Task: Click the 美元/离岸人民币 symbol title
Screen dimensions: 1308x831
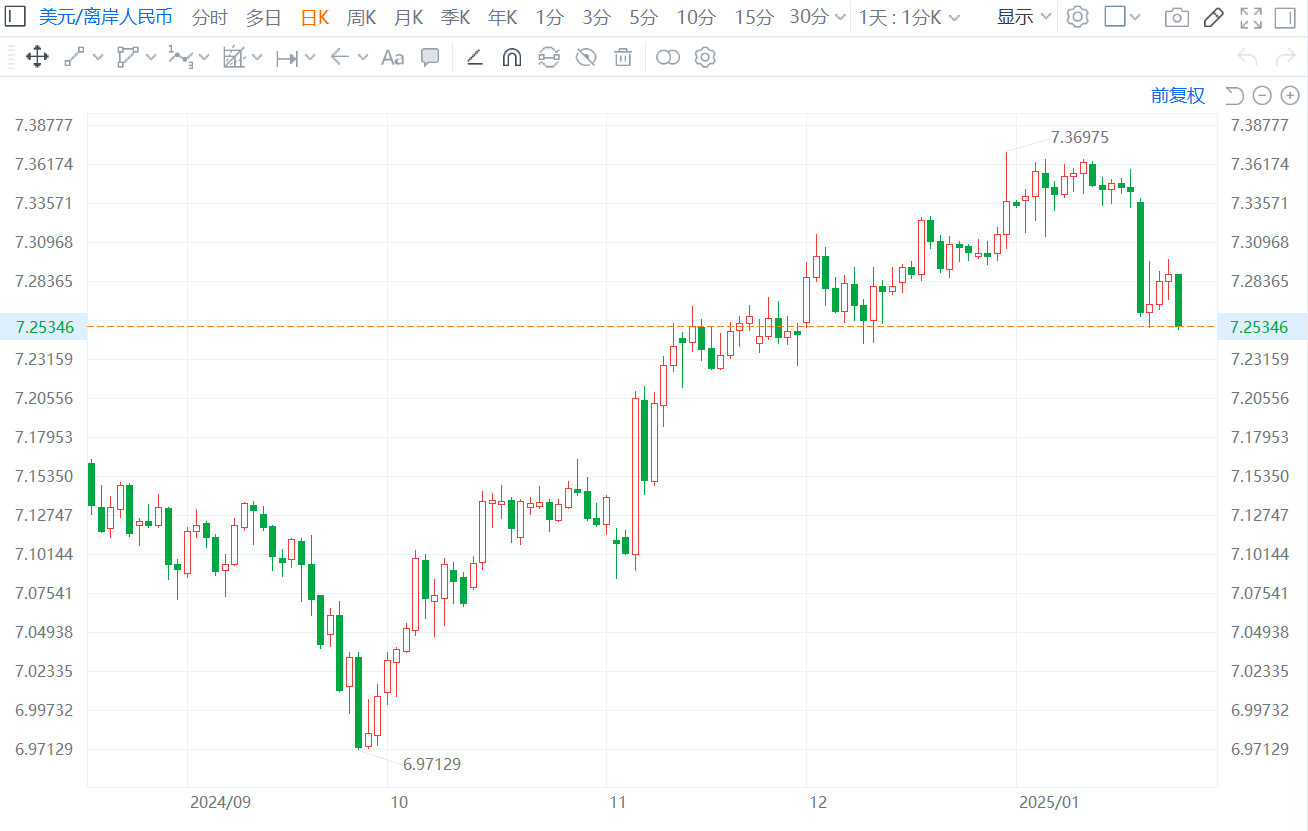Action: click(x=105, y=17)
